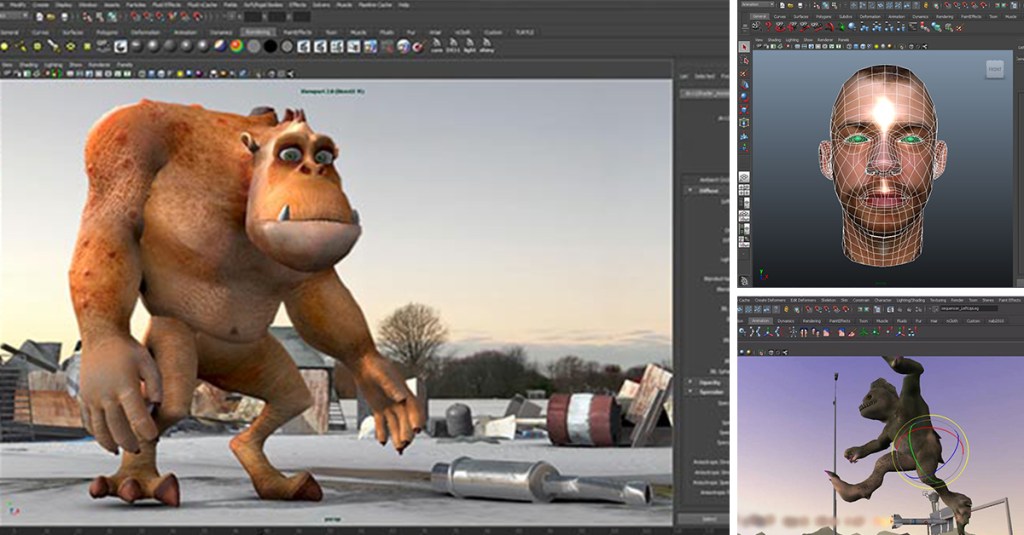The image size is (1024, 535).
Task: Click Select button at attribute editor bottom
Action: tap(709, 519)
